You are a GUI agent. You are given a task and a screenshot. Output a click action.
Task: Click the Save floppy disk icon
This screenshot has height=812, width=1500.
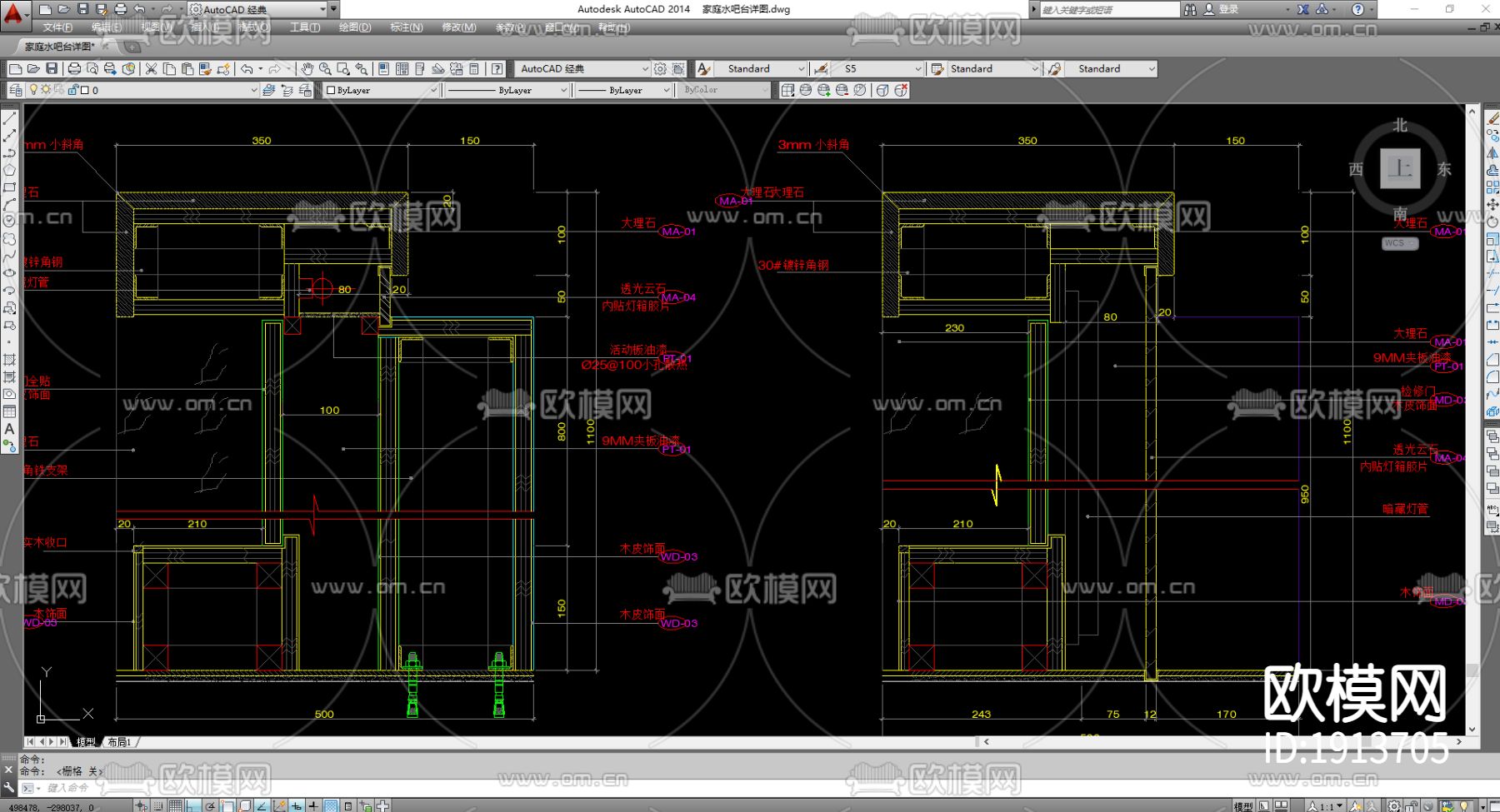[x=52, y=69]
